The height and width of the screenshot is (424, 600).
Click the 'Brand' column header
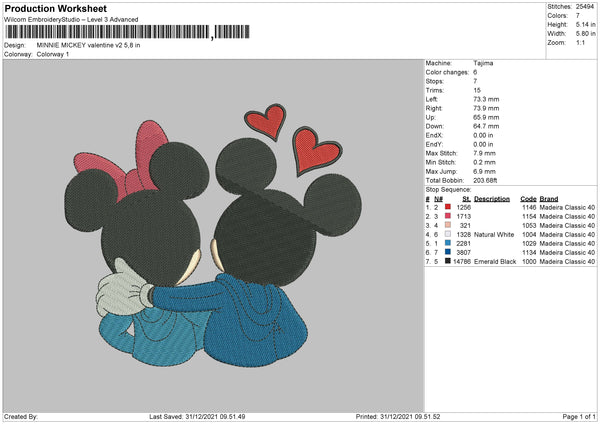(x=549, y=199)
